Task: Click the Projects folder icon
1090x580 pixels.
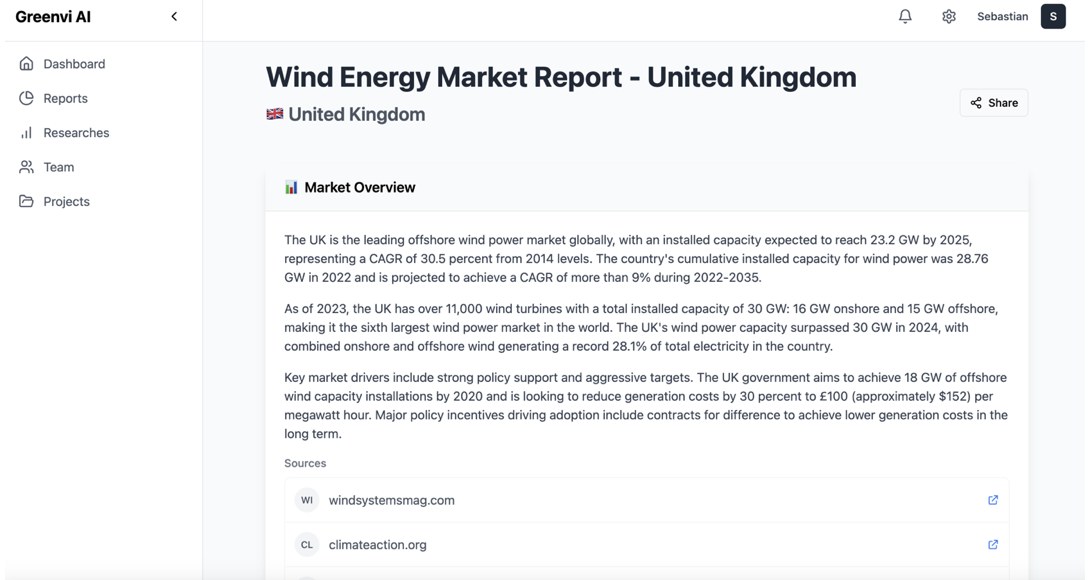Action: pos(26,202)
